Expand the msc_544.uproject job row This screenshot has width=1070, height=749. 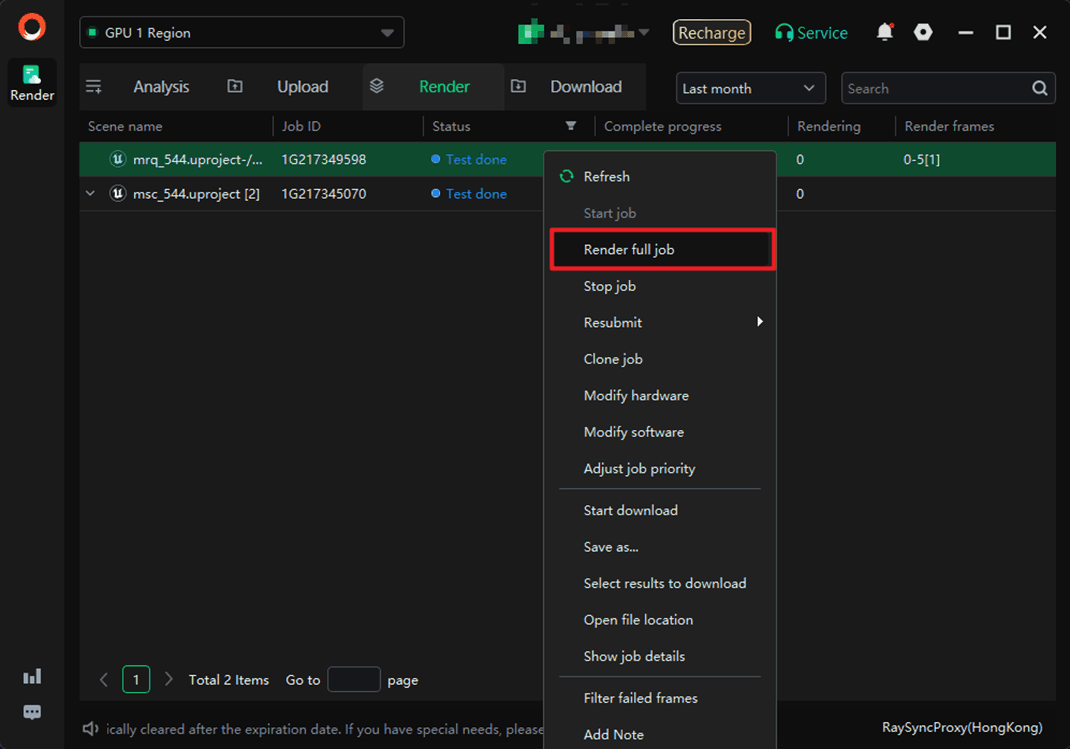(90, 194)
